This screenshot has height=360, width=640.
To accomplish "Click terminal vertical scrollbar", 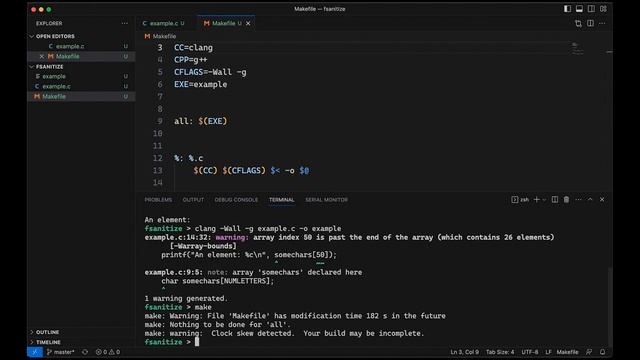I will point(610,306).
